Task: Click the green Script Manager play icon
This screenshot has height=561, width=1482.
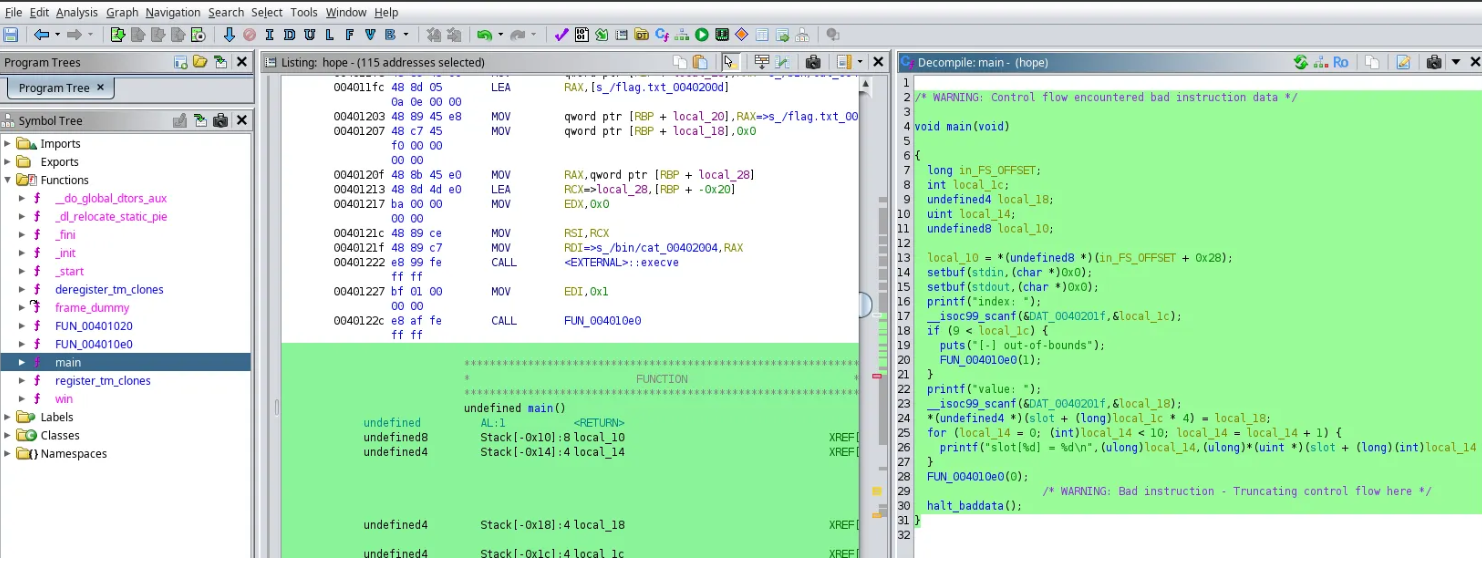Action: [x=702, y=35]
